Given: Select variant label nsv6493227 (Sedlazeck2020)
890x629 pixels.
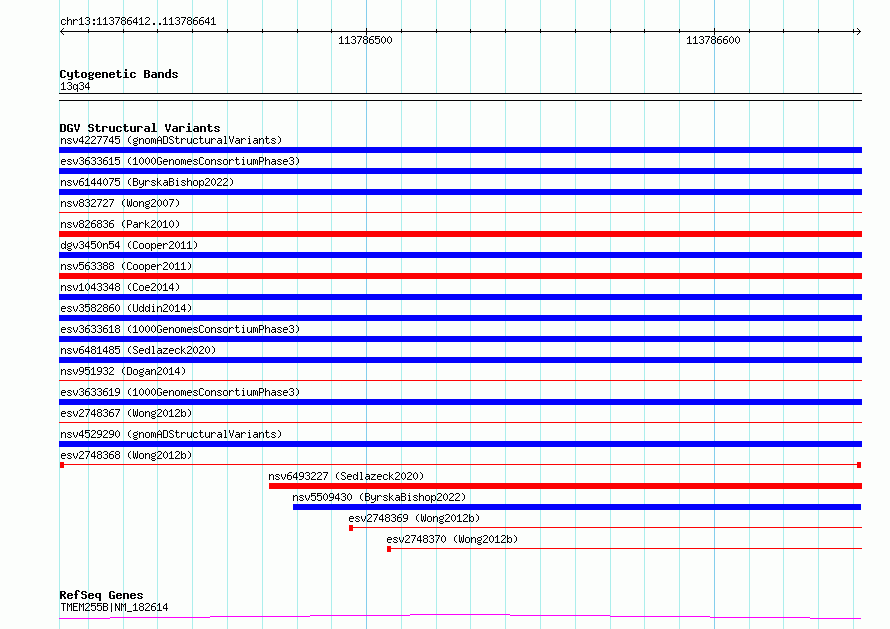Looking at the screenshot, I should tap(346, 476).
